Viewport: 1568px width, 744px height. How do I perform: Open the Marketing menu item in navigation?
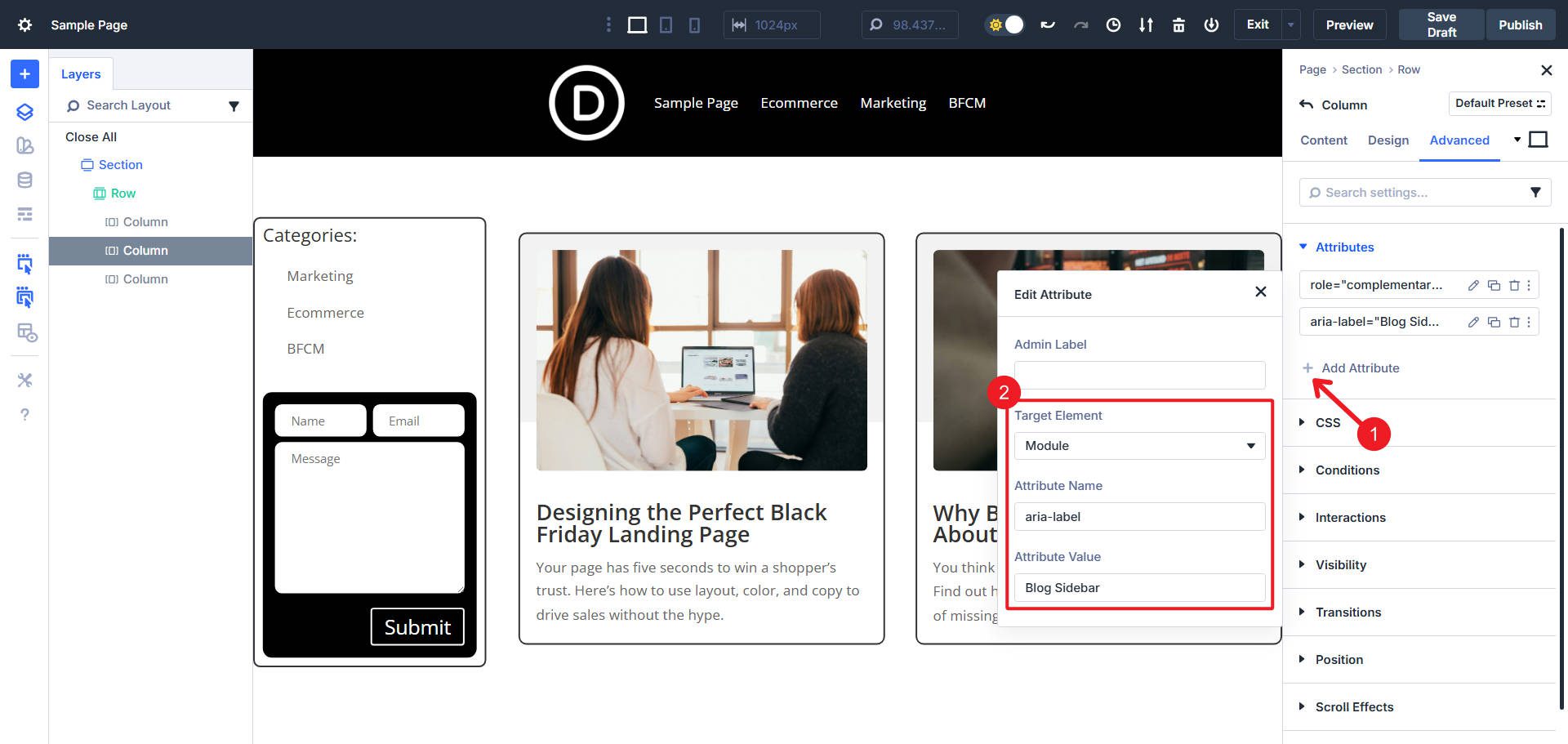(x=893, y=103)
